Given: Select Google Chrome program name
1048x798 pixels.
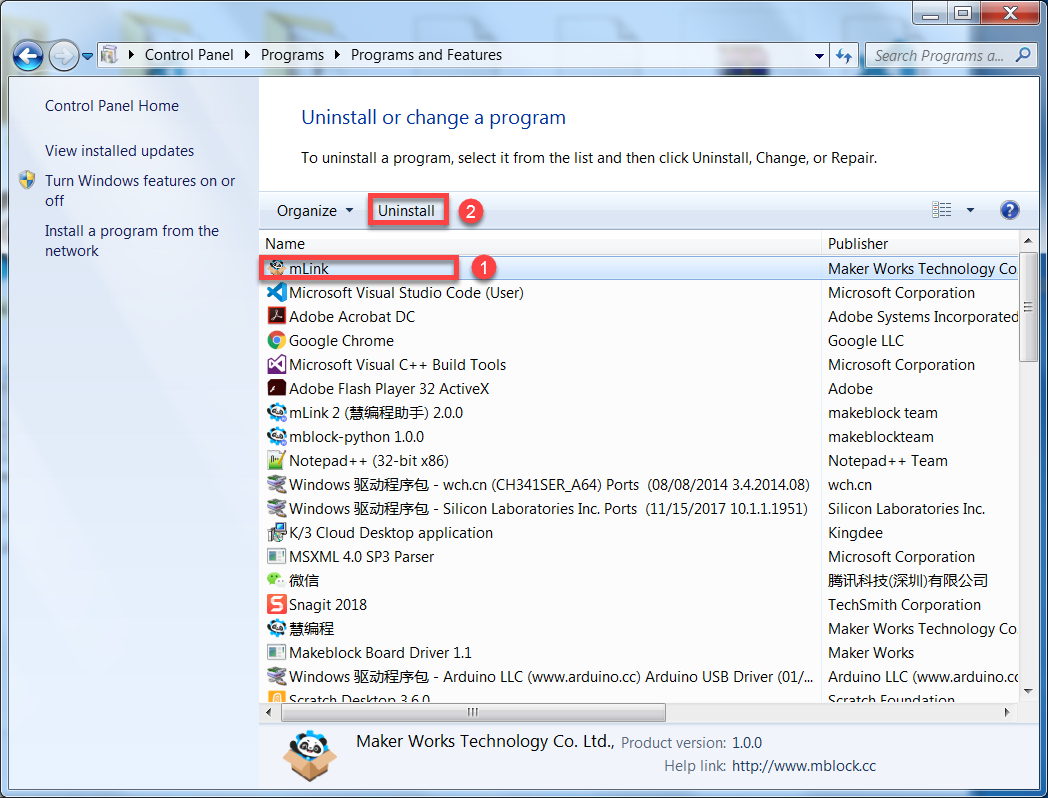Looking at the screenshot, I should pyautogui.click(x=341, y=341).
